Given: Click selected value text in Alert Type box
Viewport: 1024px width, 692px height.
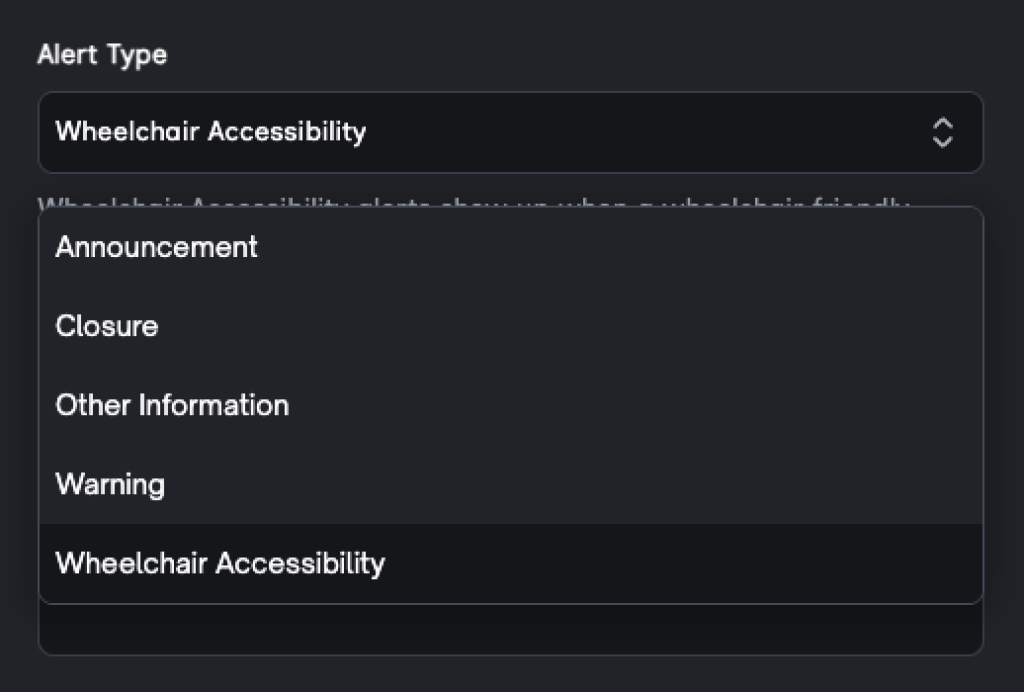Looking at the screenshot, I should coord(211,132).
